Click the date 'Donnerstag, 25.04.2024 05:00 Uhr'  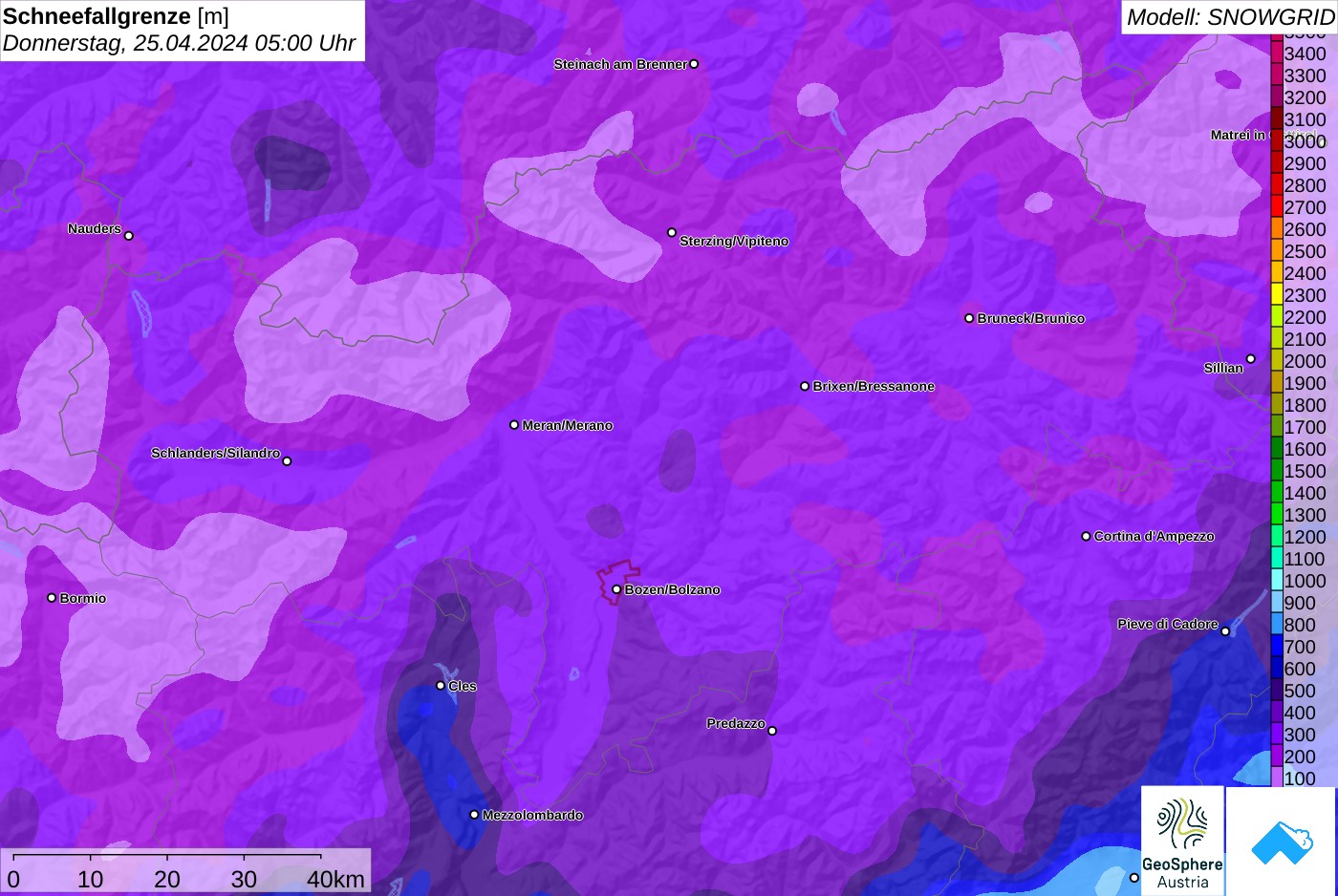pos(179,43)
